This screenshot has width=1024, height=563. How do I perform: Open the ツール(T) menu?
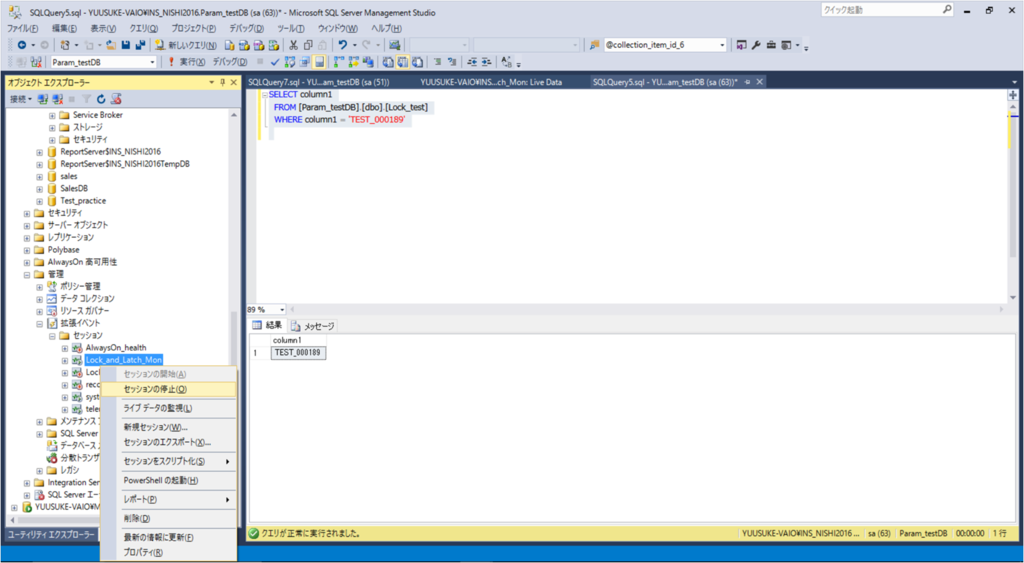[291, 29]
